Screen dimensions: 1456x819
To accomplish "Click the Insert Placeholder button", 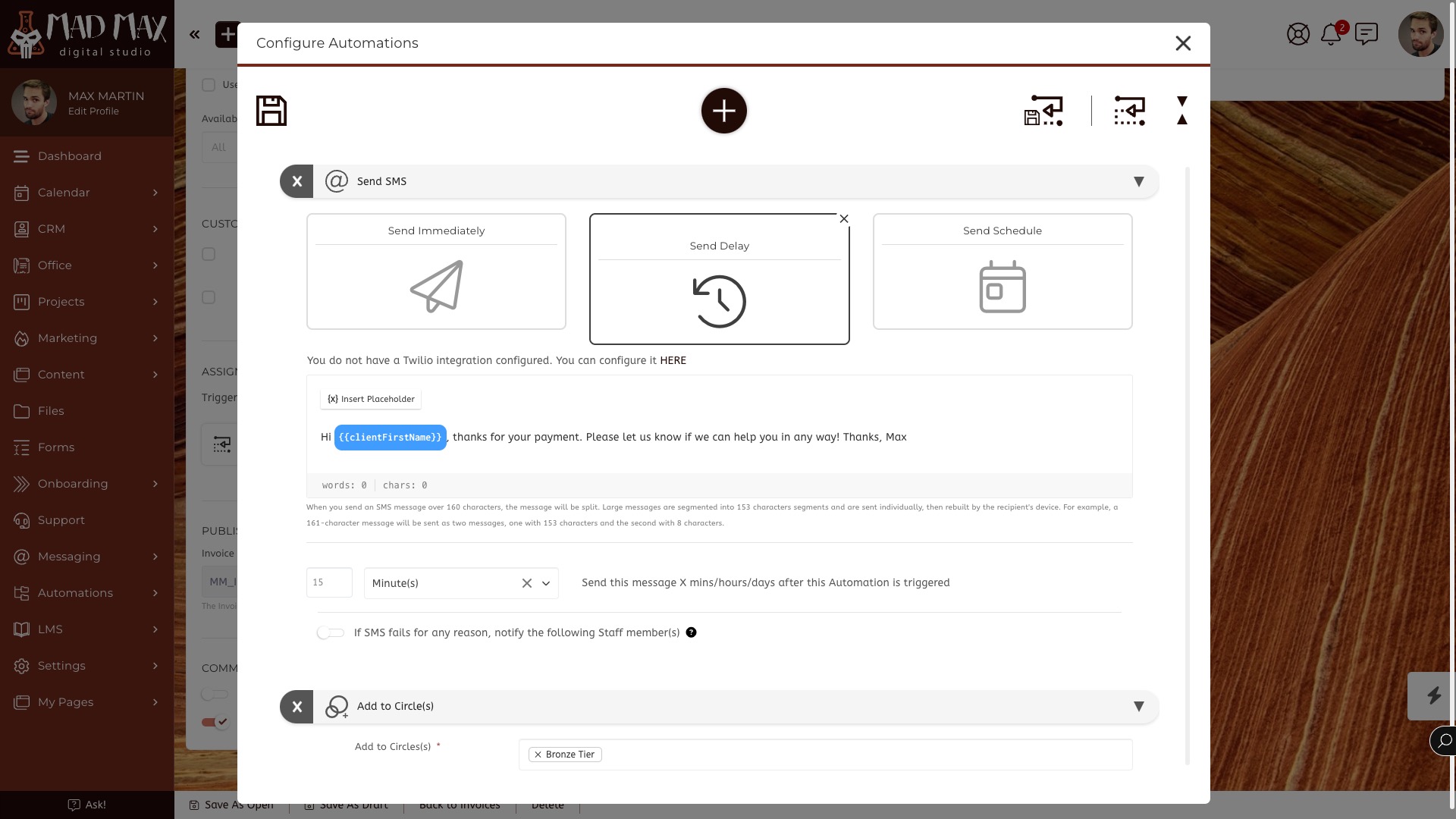I will point(371,399).
